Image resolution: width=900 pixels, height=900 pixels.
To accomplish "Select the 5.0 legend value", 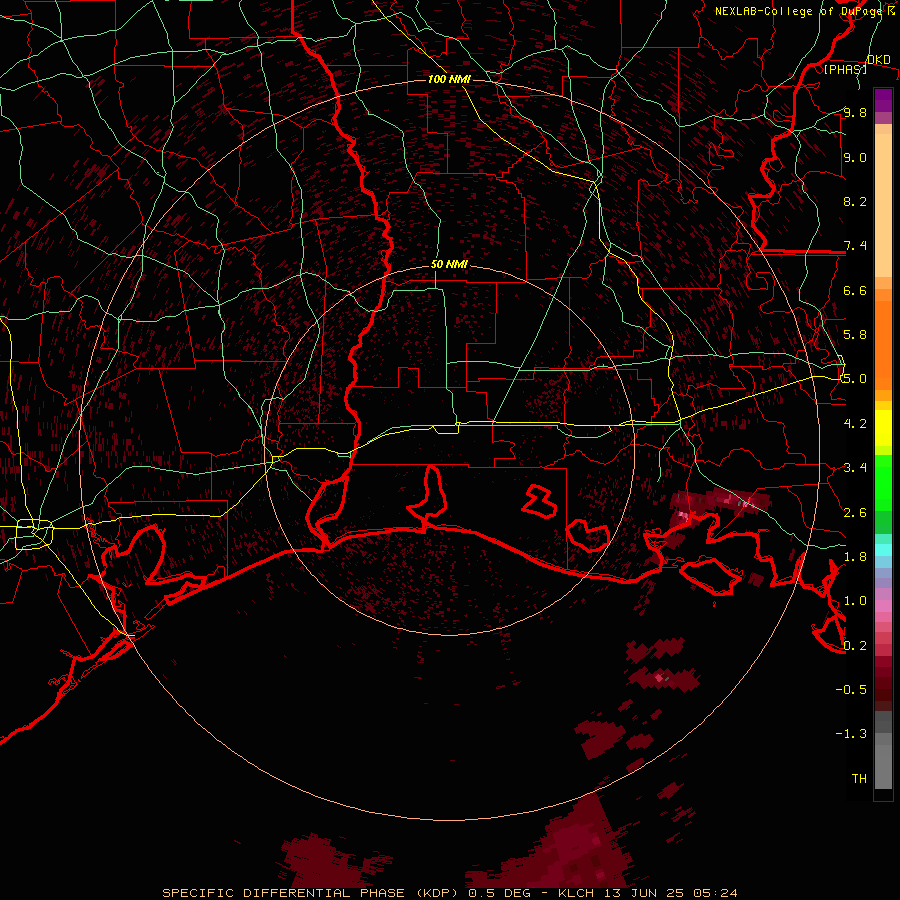I will [x=855, y=379].
